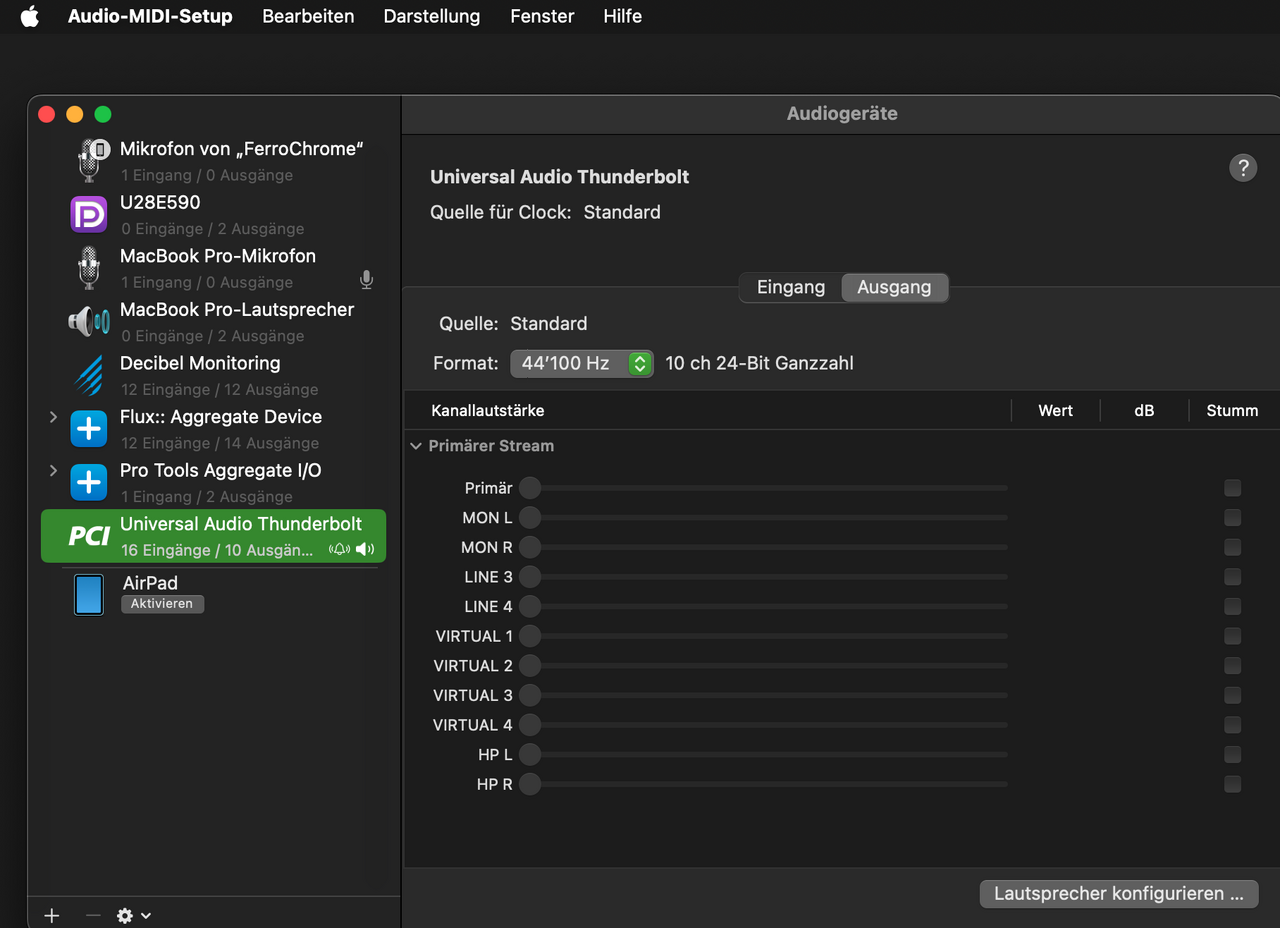Screen dimensions: 1280x928
Task: Enable mute on VIRTUAL 2
Action: click(1232, 665)
